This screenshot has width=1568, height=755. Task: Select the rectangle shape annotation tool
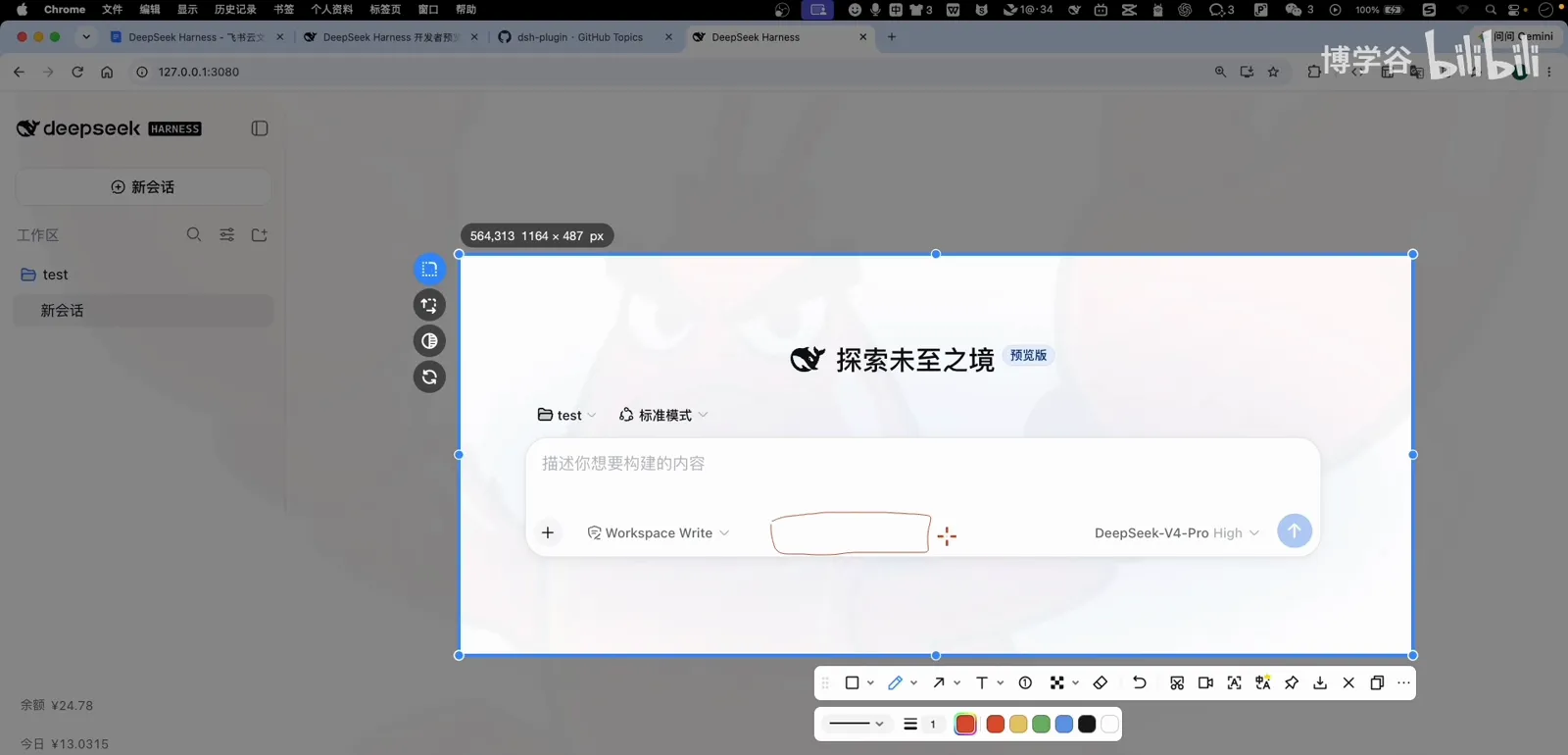852,682
